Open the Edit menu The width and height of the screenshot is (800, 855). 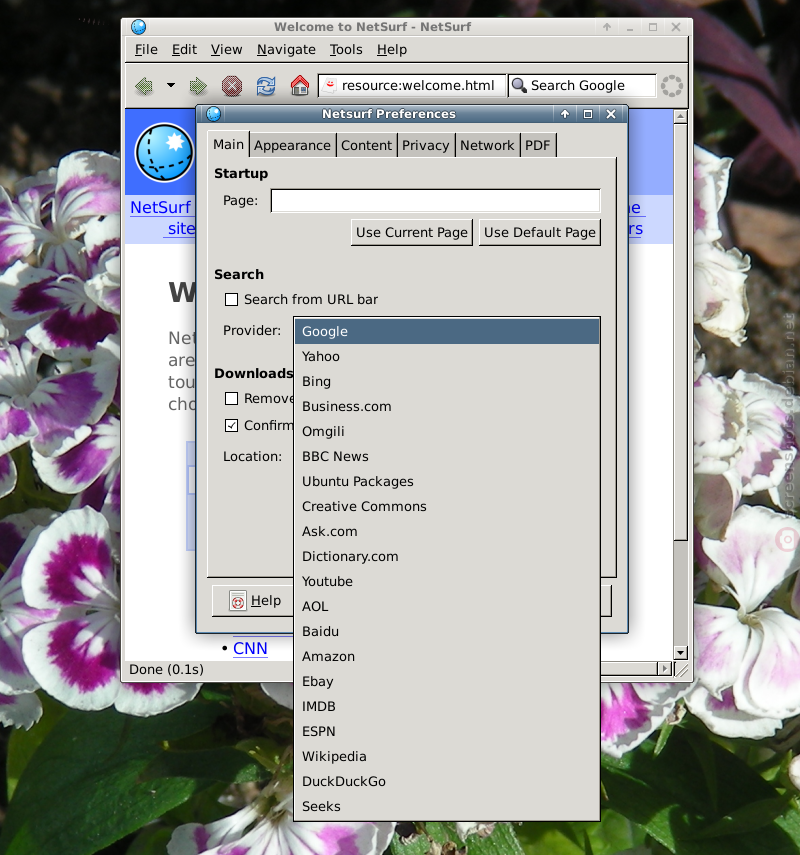click(184, 50)
